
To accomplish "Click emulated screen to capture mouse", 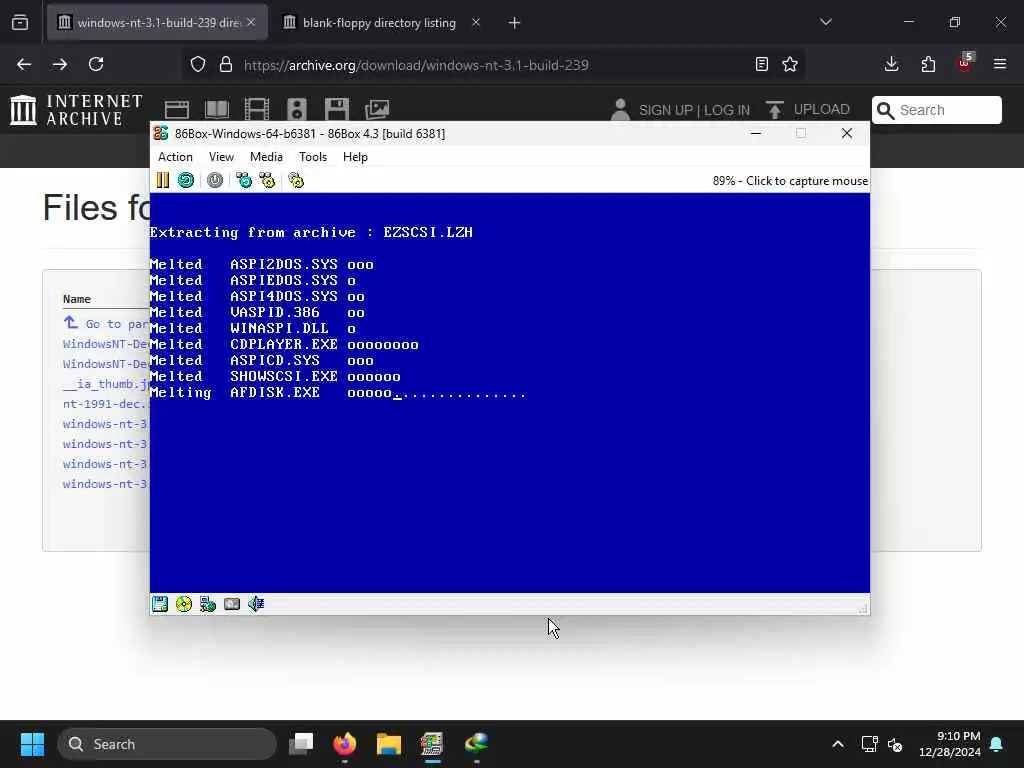I will point(509,392).
